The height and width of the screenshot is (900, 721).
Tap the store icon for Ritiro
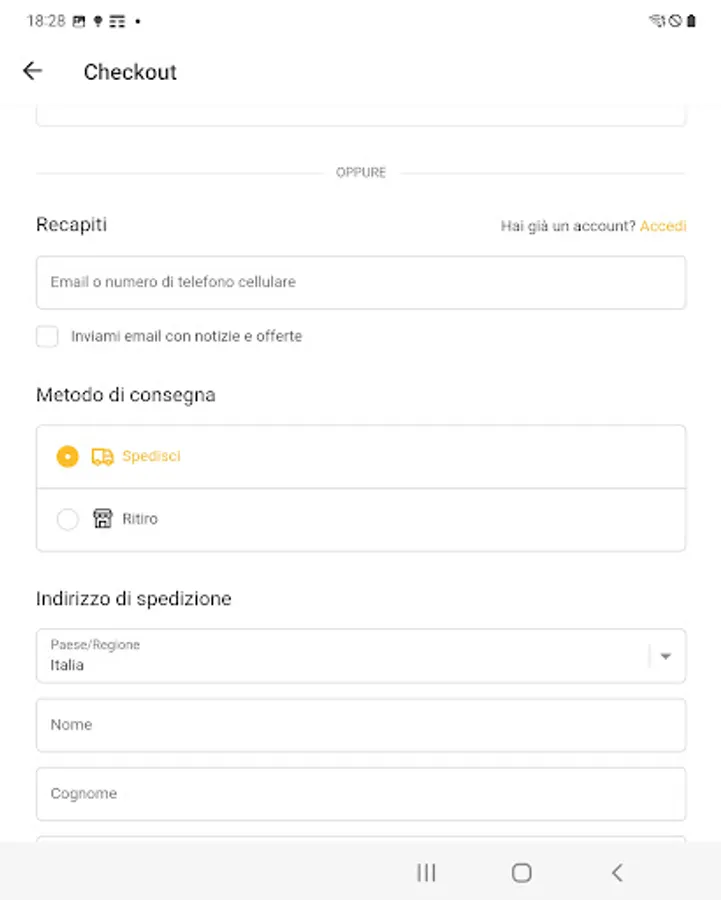point(102,519)
